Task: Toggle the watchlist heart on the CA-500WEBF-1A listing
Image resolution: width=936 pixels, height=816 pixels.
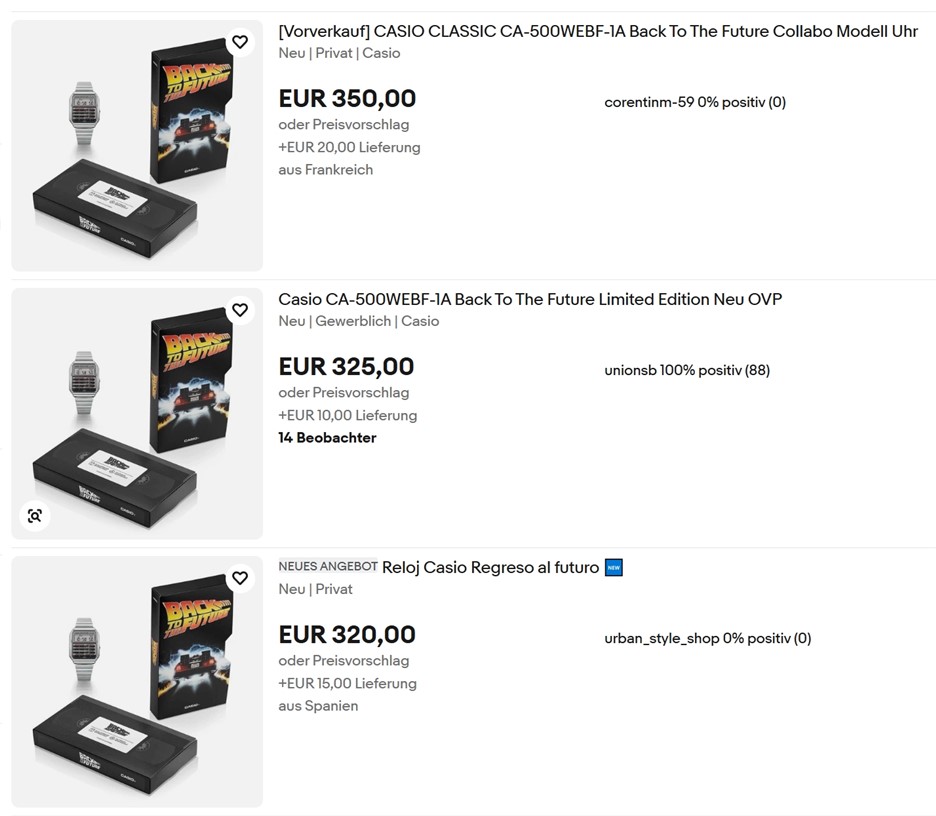Action: pyautogui.click(x=240, y=310)
